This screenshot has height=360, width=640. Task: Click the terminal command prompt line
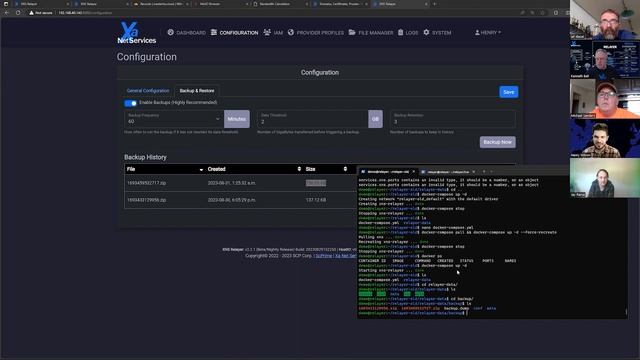[x=412, y=313]
